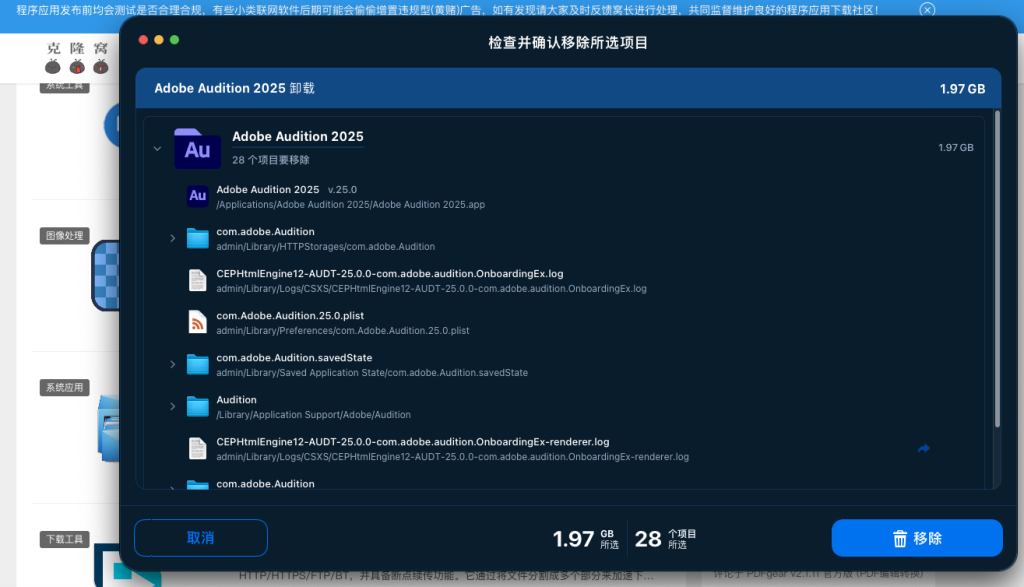Viewport: 1024px width, 587px height.
Task: Click the 下载工具 category tag in the background page
Action: [x=65, y=539]
